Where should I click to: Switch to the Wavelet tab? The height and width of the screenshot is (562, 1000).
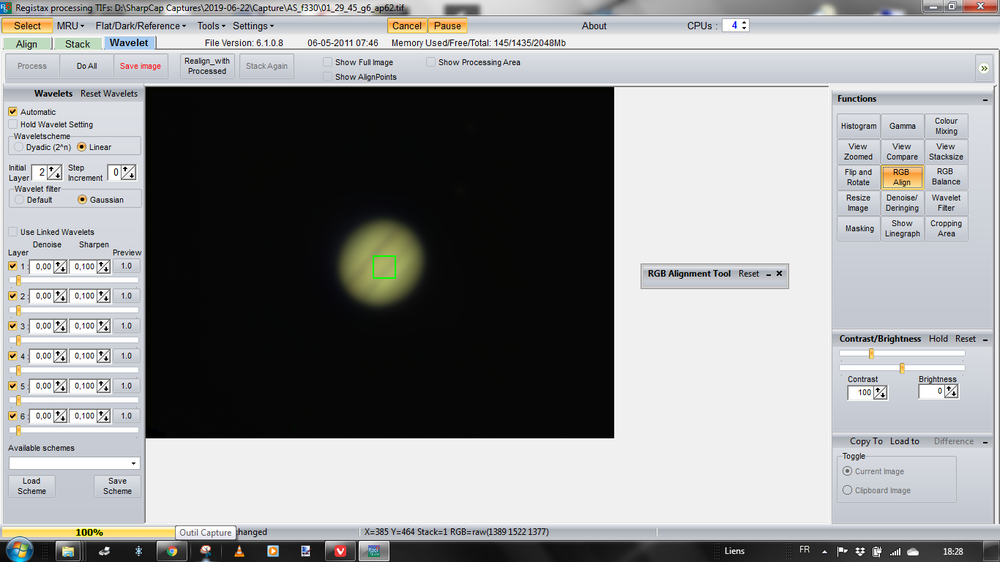(129, 43)
